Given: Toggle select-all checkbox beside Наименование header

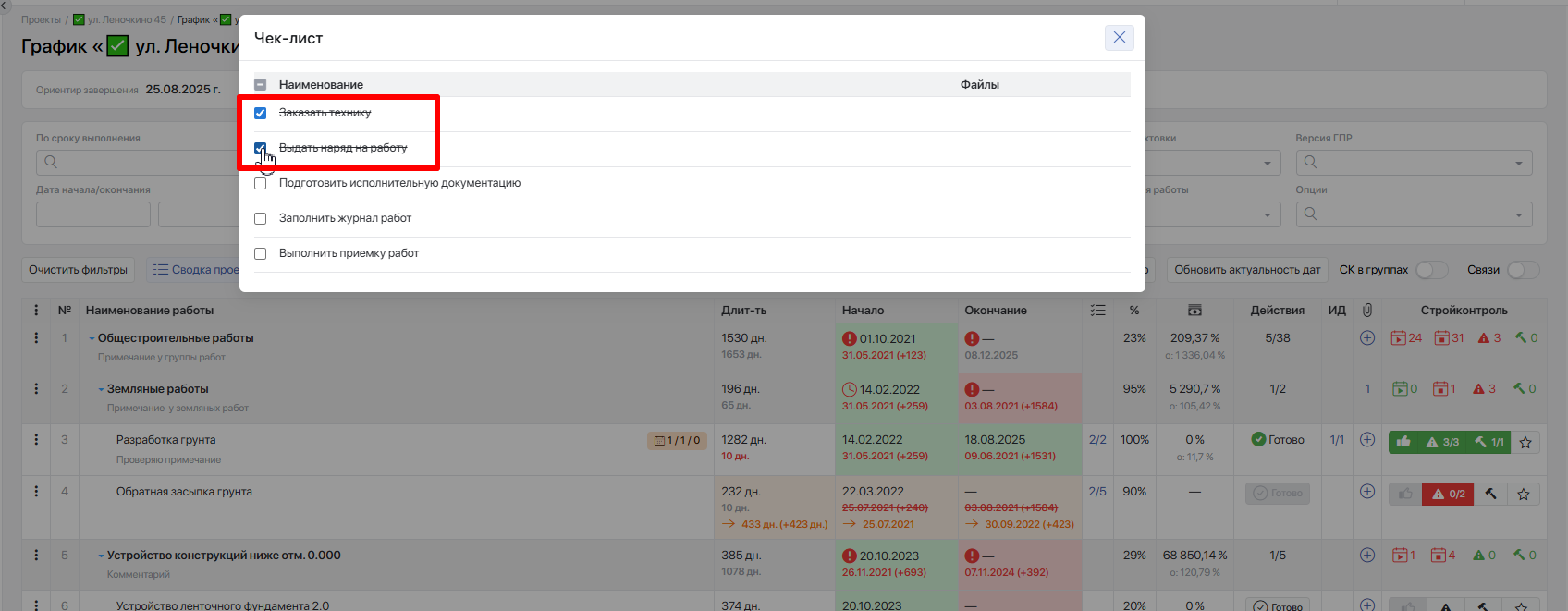Looking at the screenshot, I should click(x=260, y=84).
